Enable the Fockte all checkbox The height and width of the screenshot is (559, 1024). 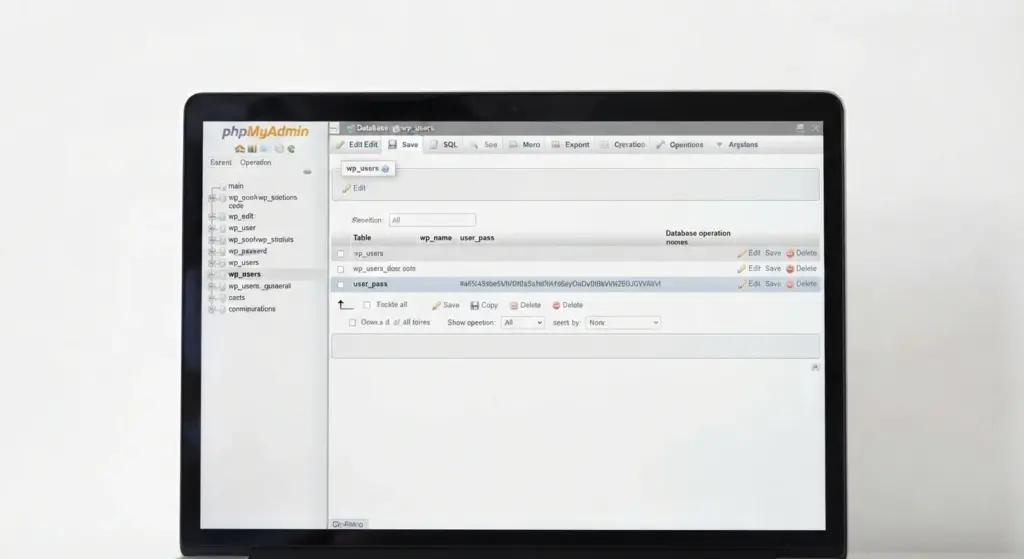pos(367,305)
